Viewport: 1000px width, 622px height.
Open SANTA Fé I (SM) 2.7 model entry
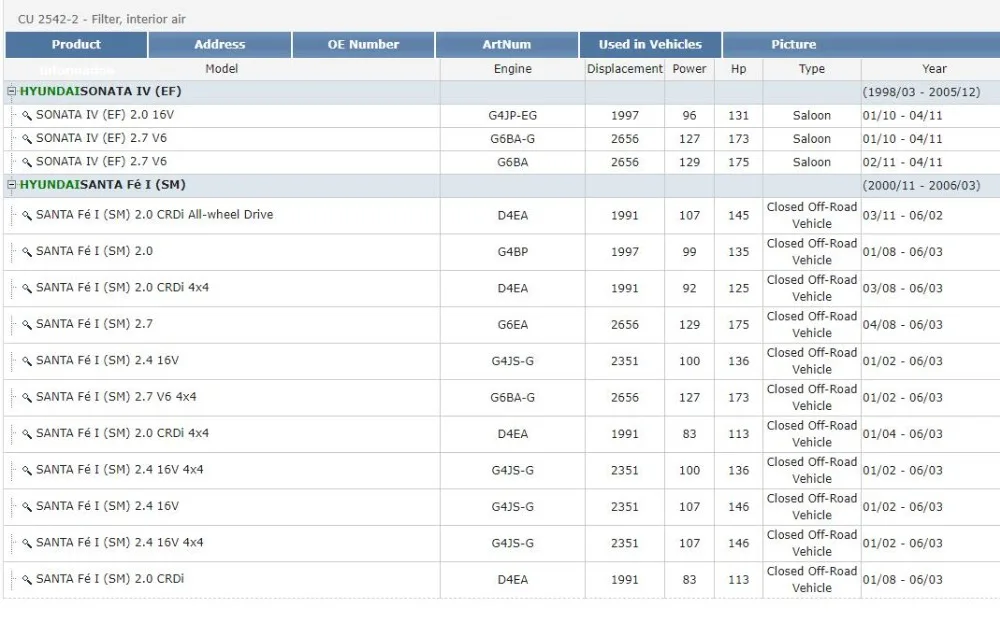tap(94, 323)
